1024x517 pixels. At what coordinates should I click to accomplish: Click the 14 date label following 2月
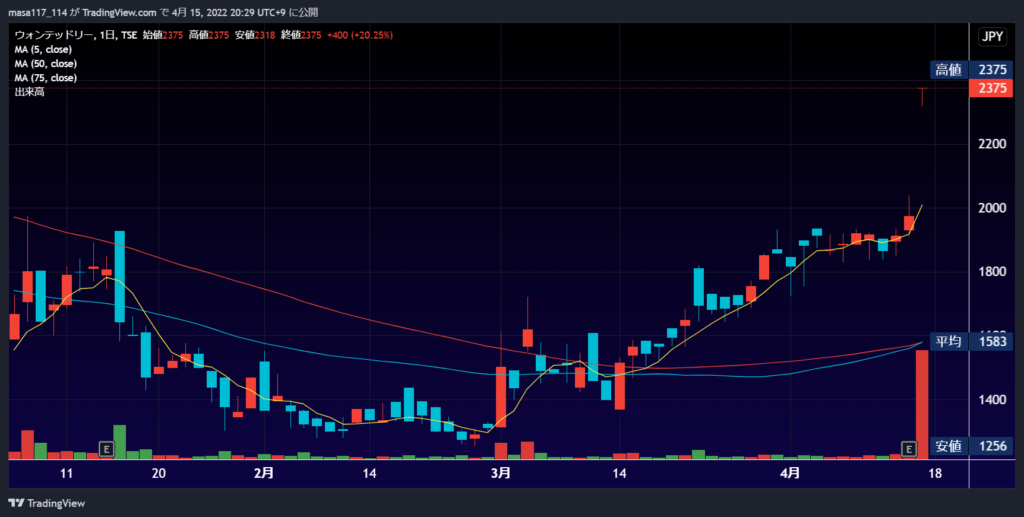(x=369, y=473)
